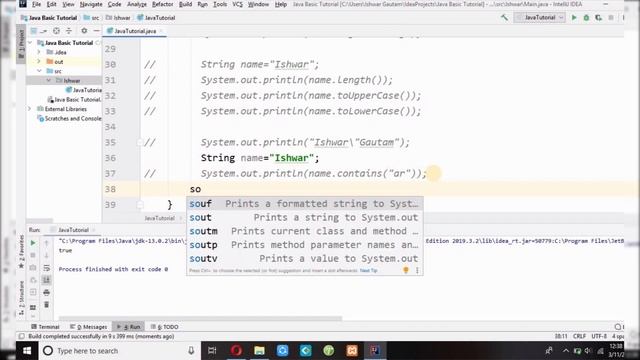Open the Build menu

click(x=185, y=4)
